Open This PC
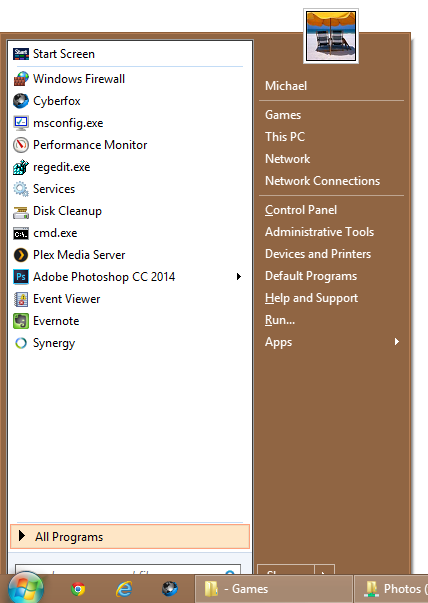428x603 pixels. click(285, 137)
